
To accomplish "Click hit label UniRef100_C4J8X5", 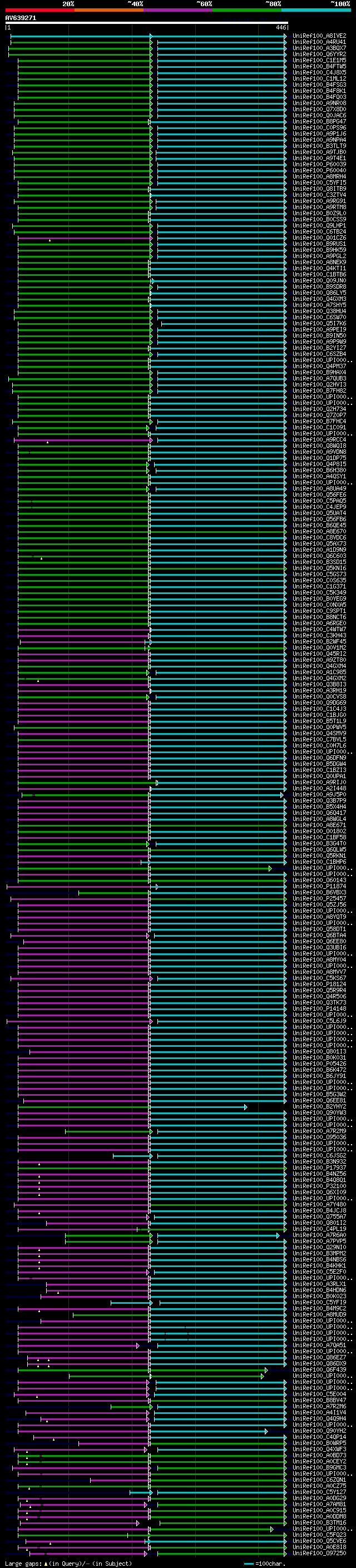I will (319, 72).
